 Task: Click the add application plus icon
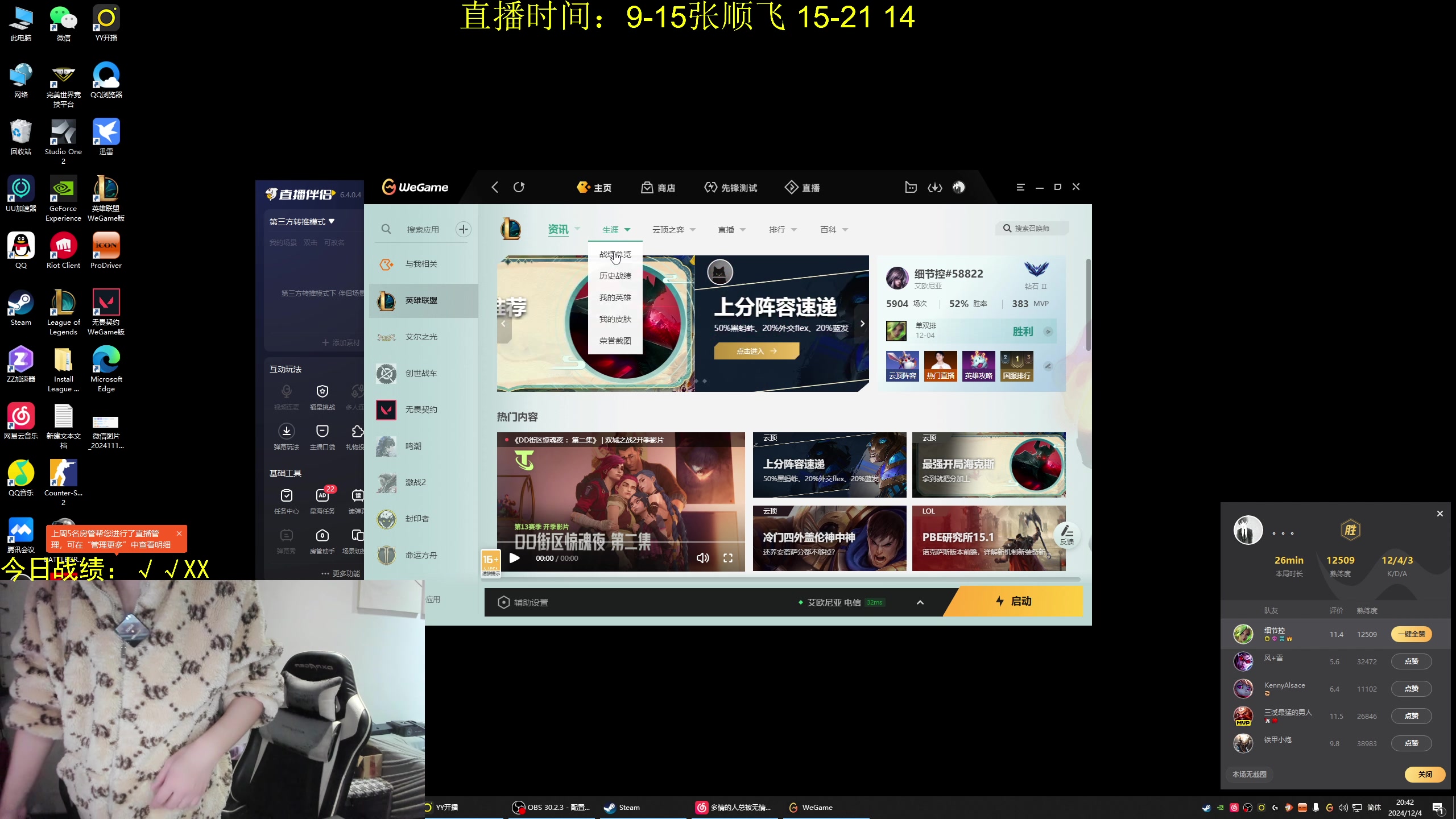click(x=464, y=229)
